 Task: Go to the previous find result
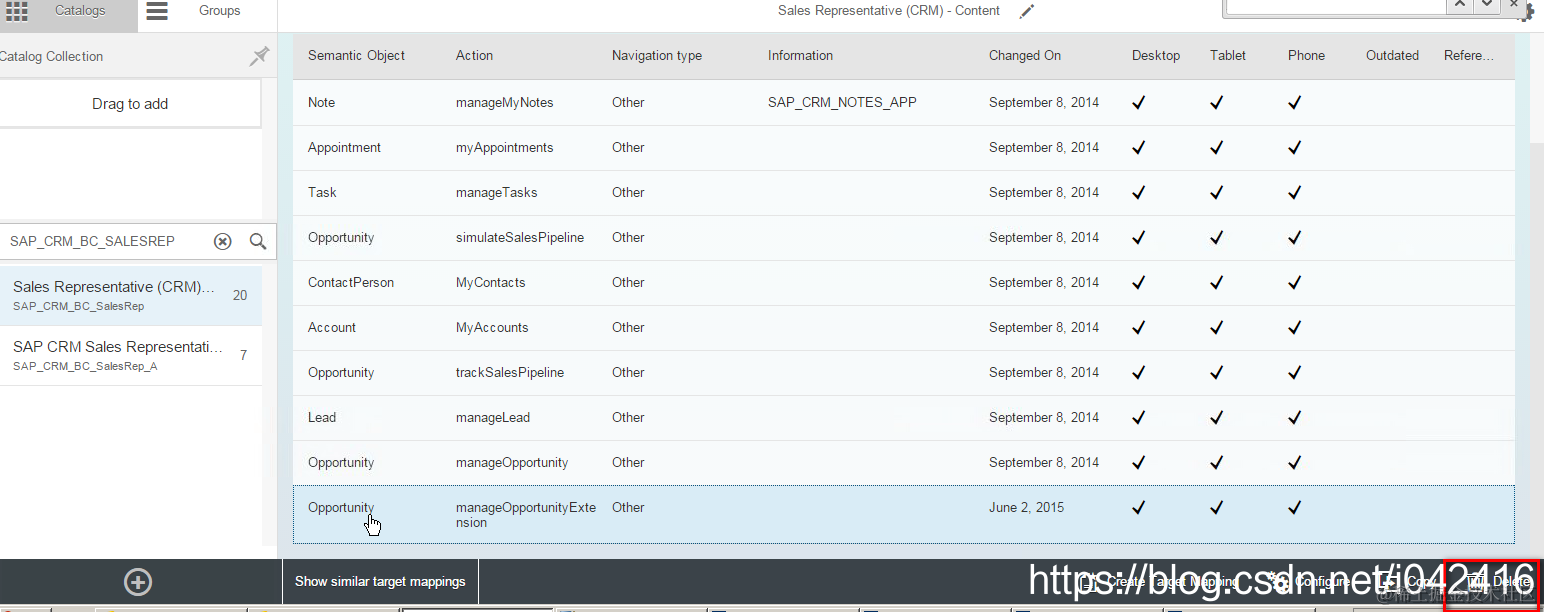(1461, 5)
